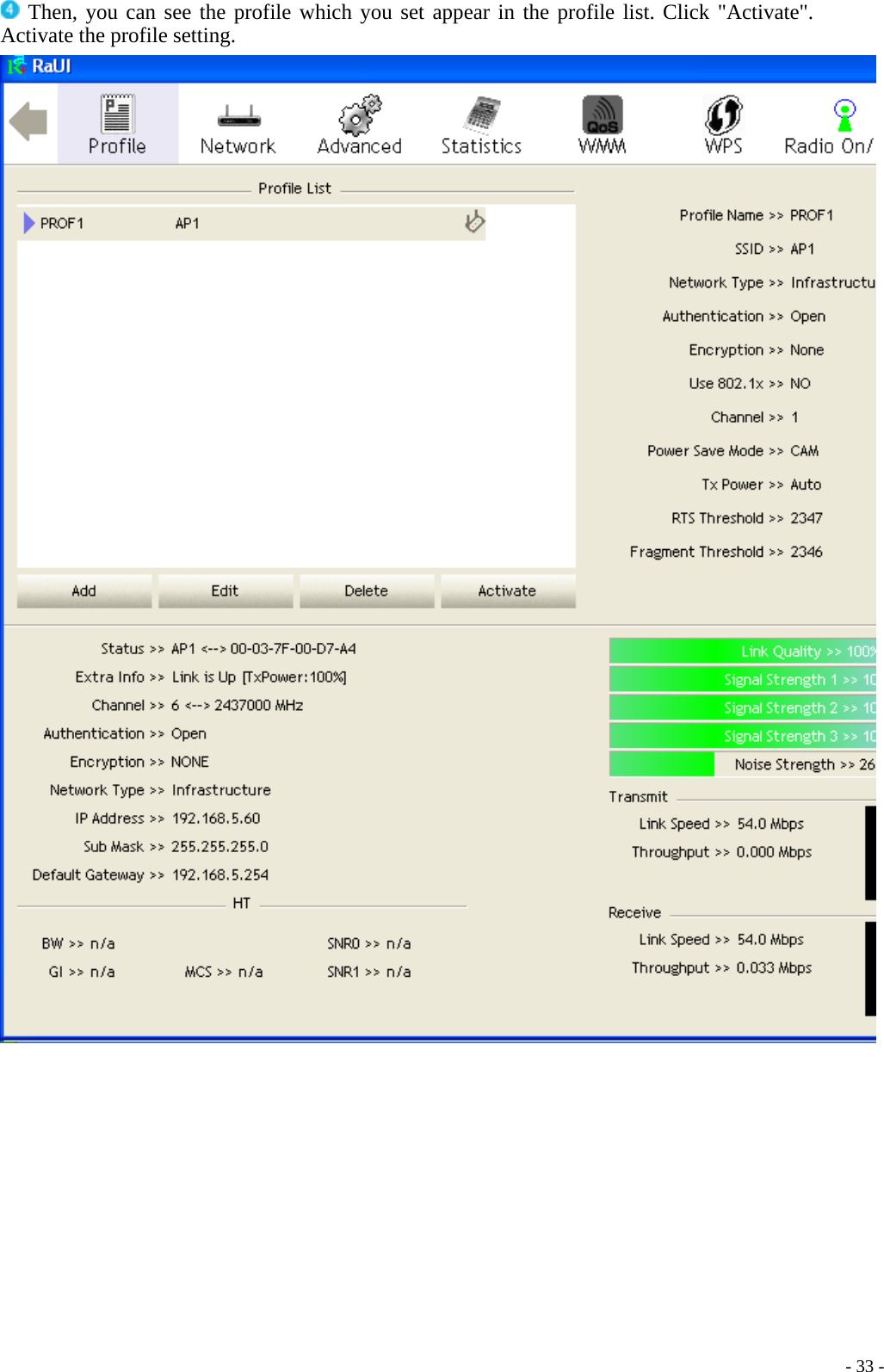The width and height of the screenshot is (884, 1372).
Task: Click the SNR0 n/a value
Action: coord(399,943)
